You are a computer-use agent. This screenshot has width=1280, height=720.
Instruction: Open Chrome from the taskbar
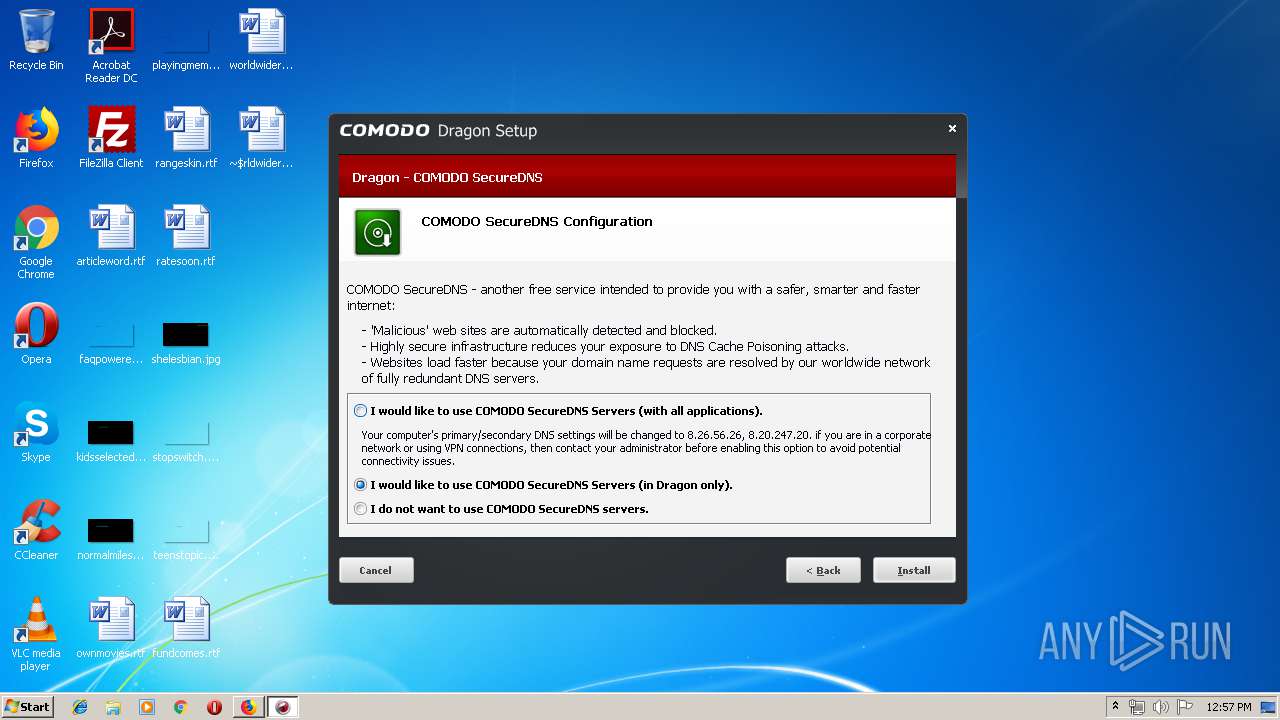point(181,707)
